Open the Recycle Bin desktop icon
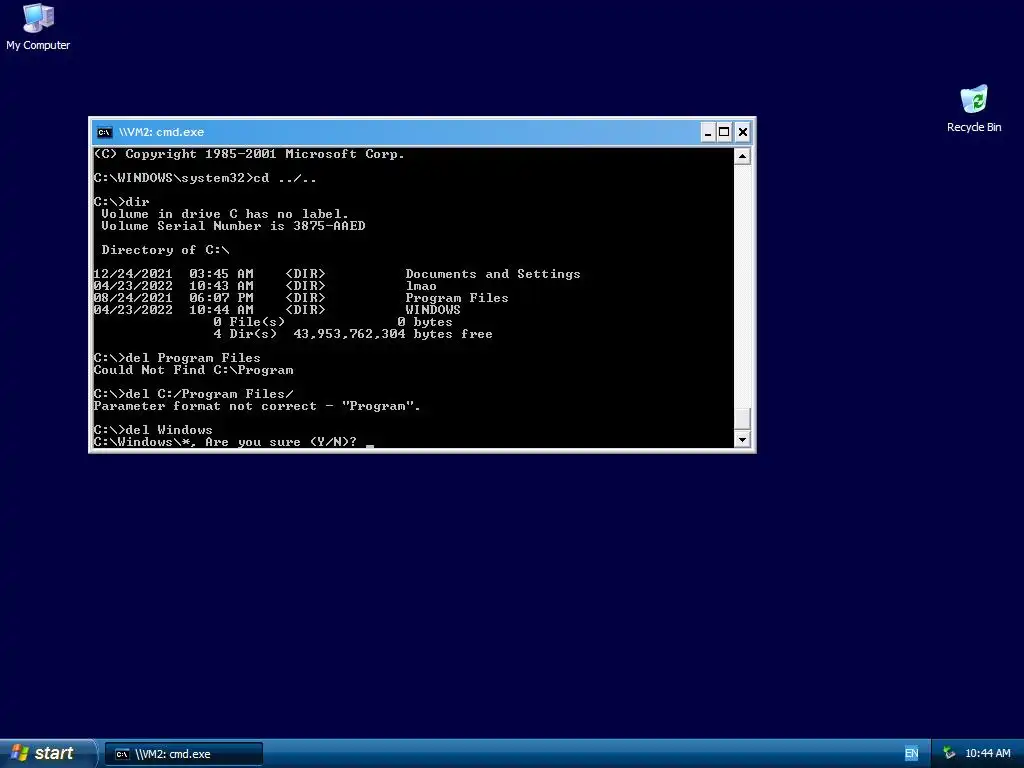The image size is (1024, 768). coord(974,109)
